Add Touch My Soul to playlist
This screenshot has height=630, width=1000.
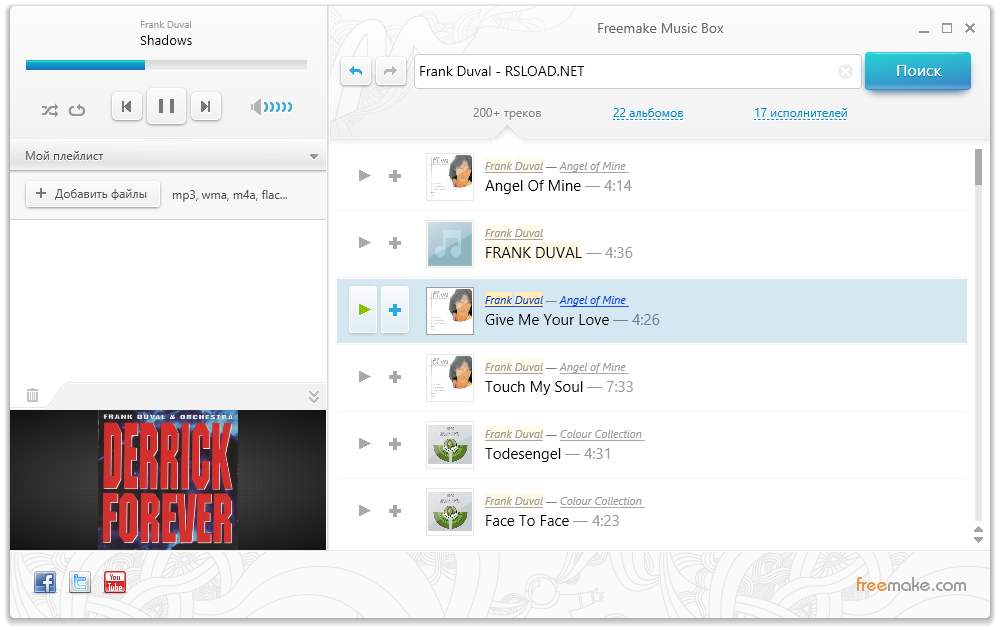(395, 377)
